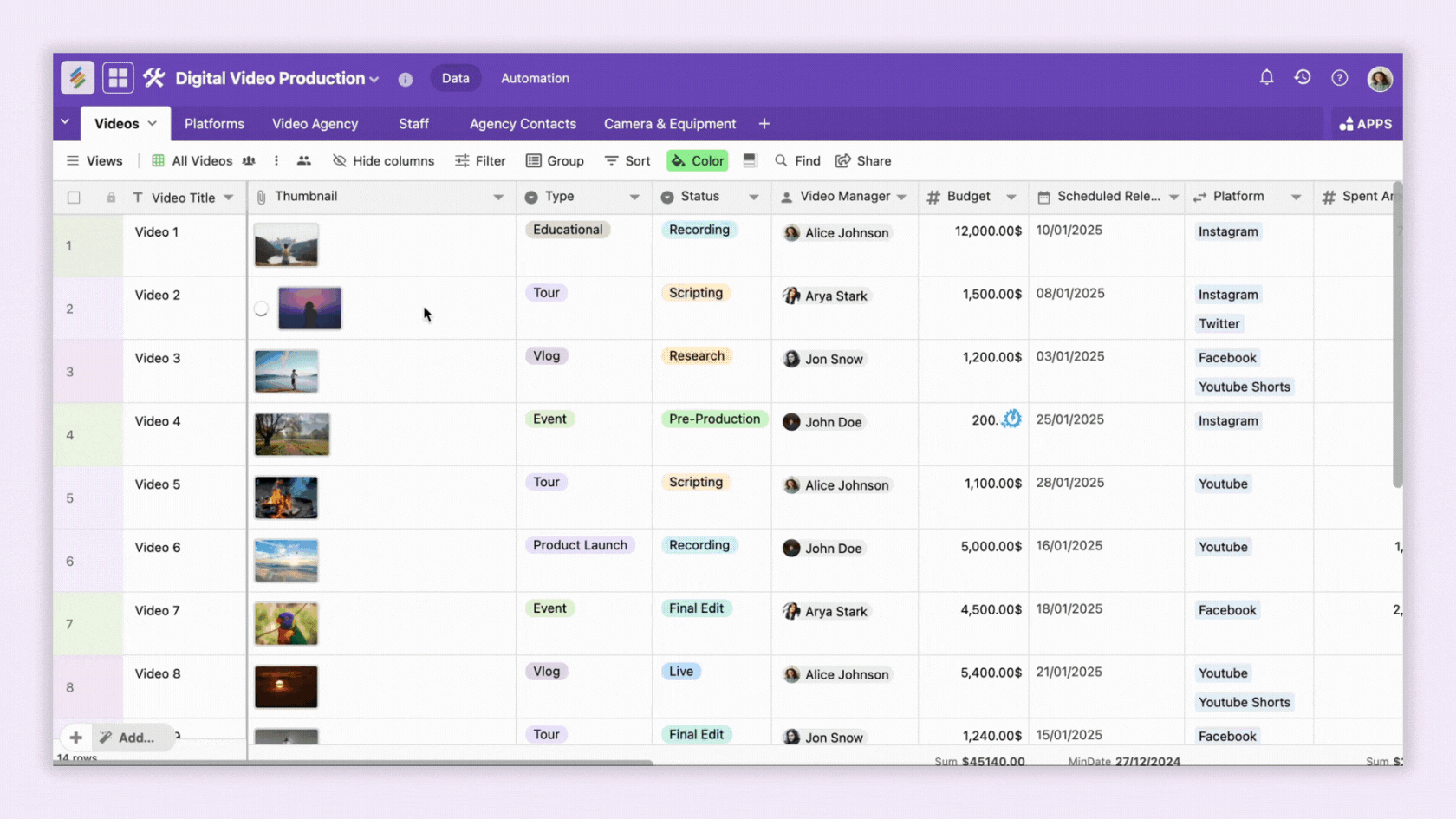This screenshot has width=1456, height=819.
Task: Click the stack info icon
Action: point(405,79)
